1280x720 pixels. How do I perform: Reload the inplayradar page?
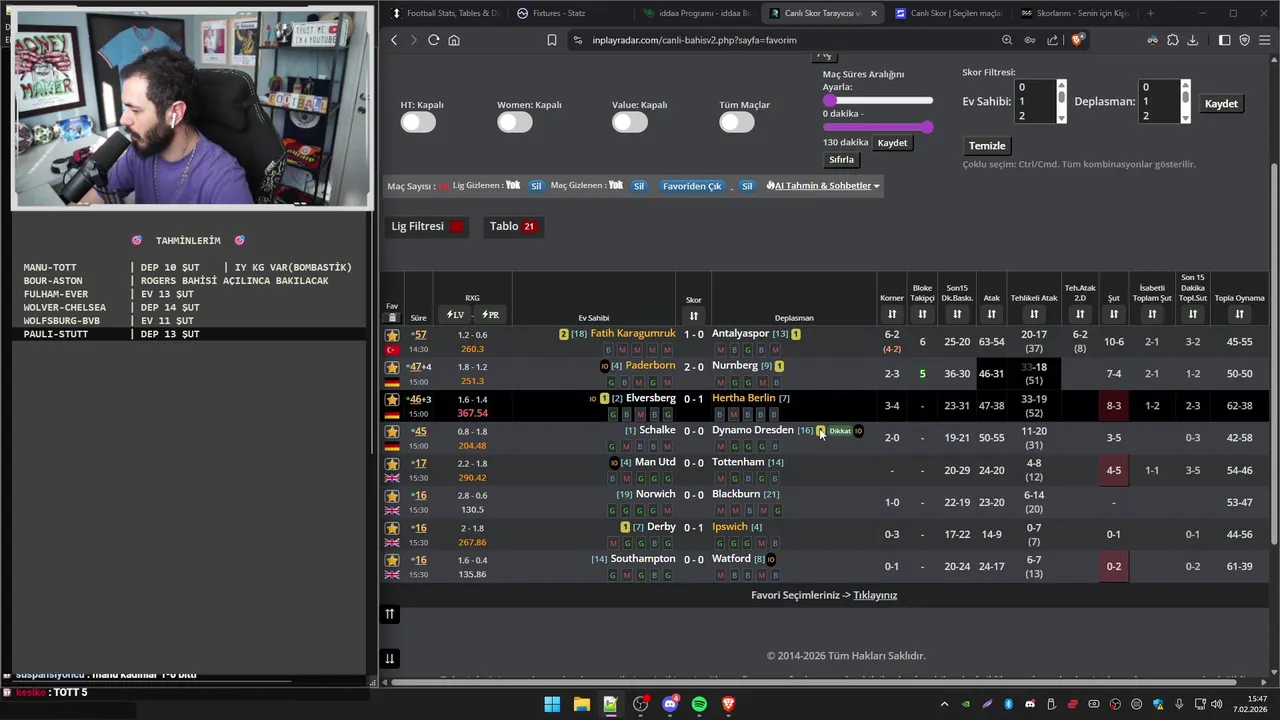(433, 40)
